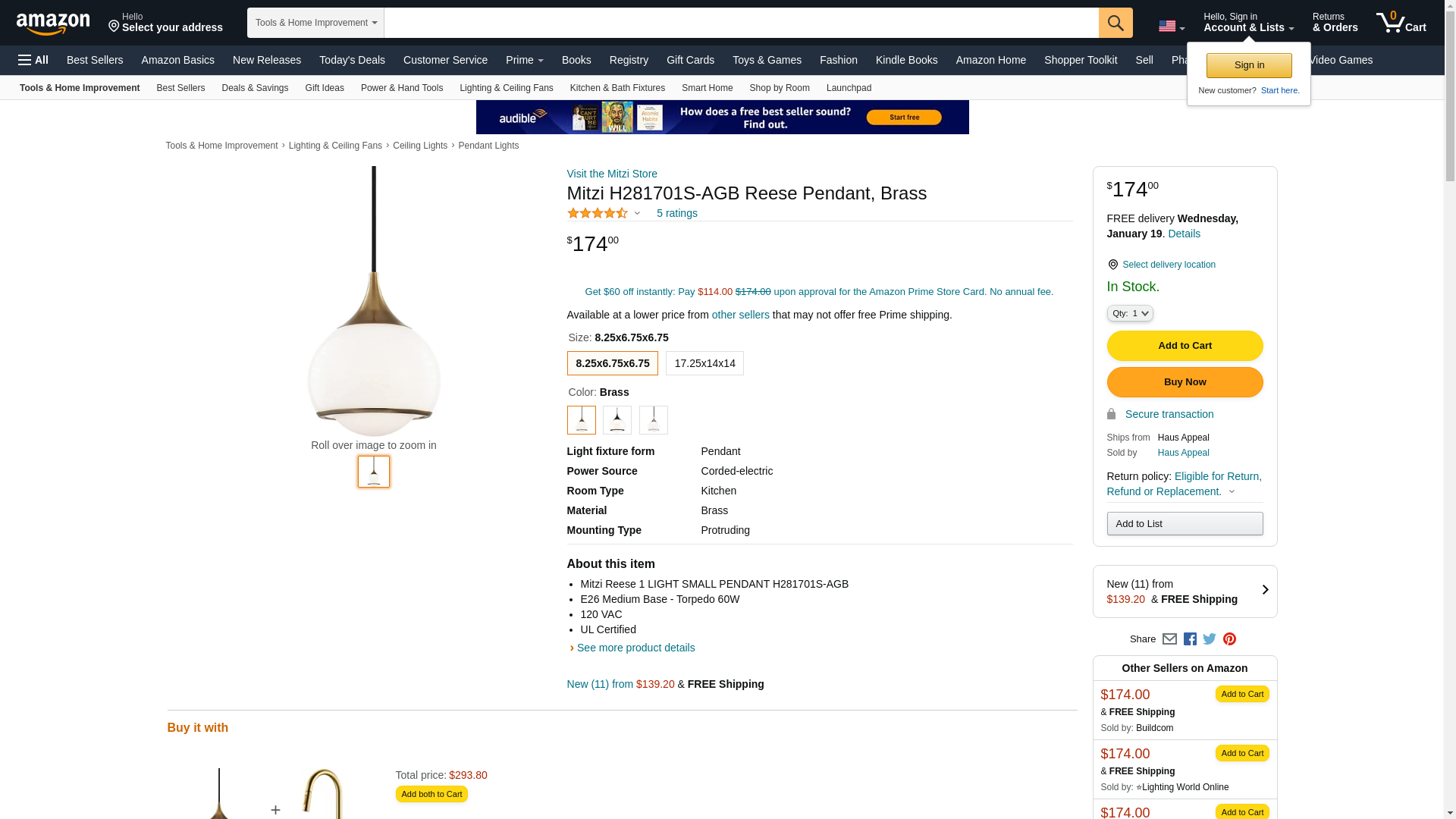Viewport: 1456px width, 819px height.
Task: Share the product on Facebook
Action: click(1190, 639)
